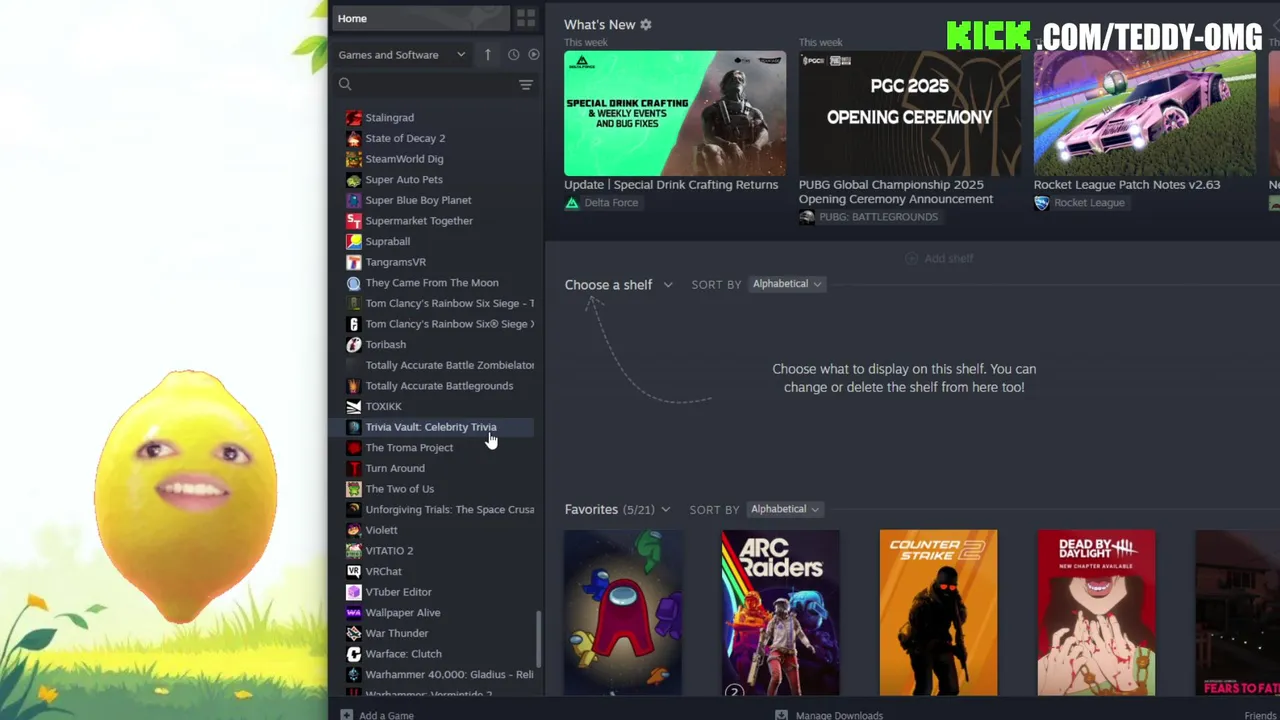Open ARC Raiders cover in Favorites
This screenshot has width=1280, height=720.
[x=781, y=612]
